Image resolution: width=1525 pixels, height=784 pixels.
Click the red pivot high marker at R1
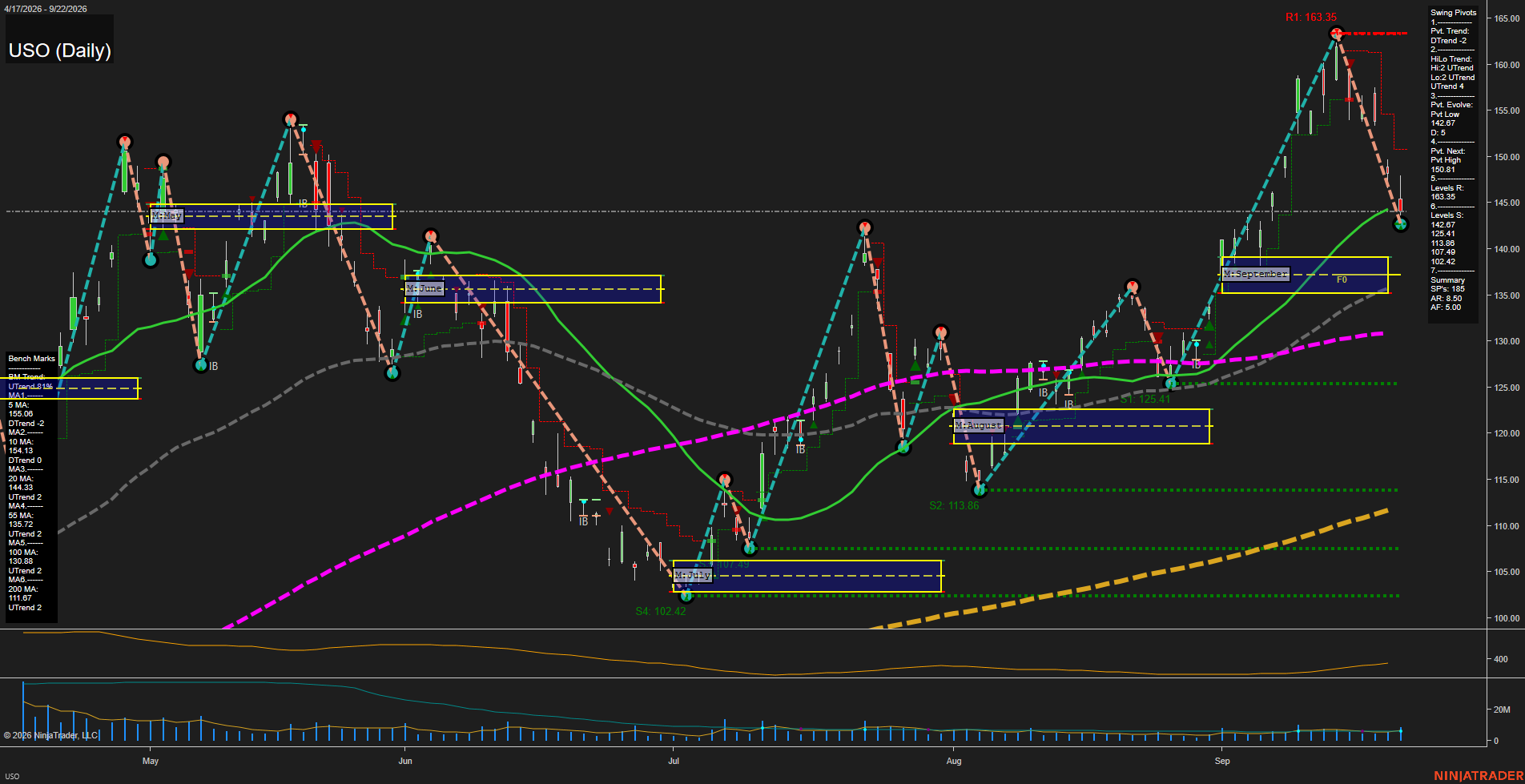(x=1335, y=34)
